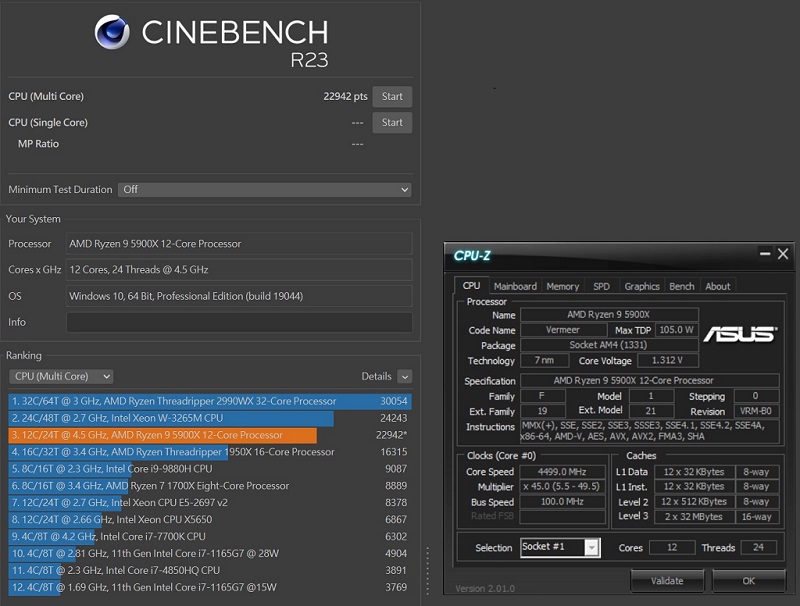
Task: Switch to the Graphics tab in CPU-Z
Action: click(642, 286)
